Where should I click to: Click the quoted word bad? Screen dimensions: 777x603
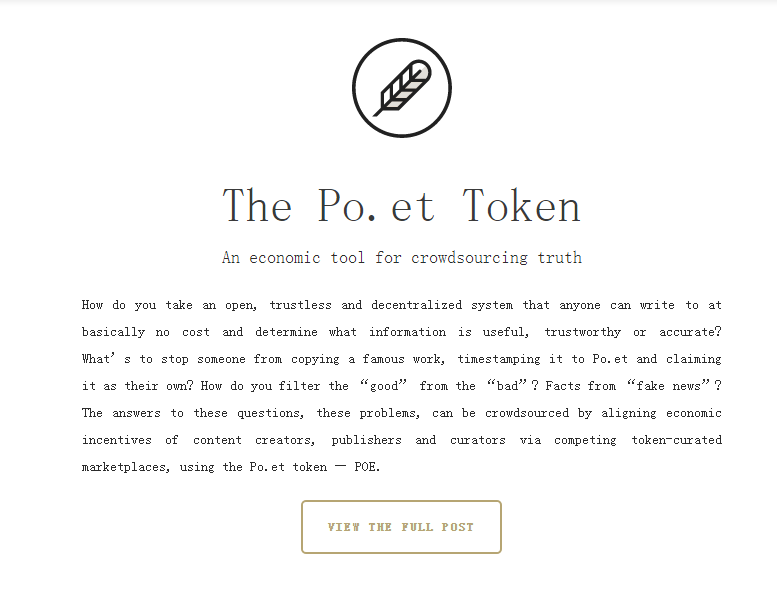pos(507,386)
